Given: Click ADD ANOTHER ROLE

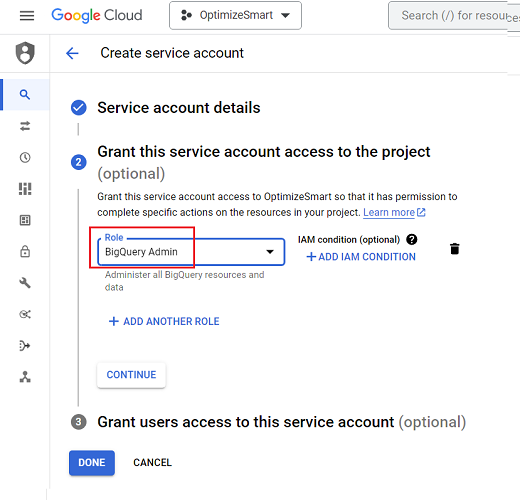Looking at the screenshot, I should tap(164, 321).
